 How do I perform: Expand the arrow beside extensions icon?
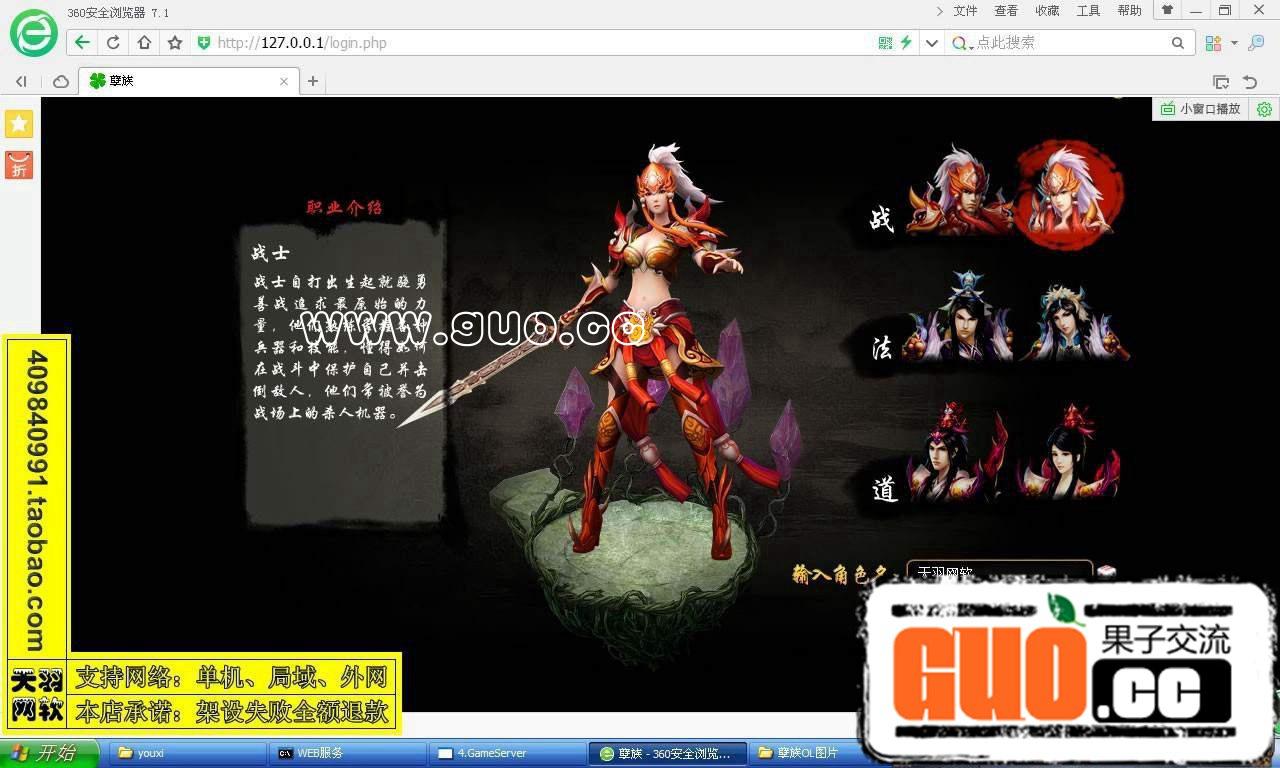tap(1234, 43)
